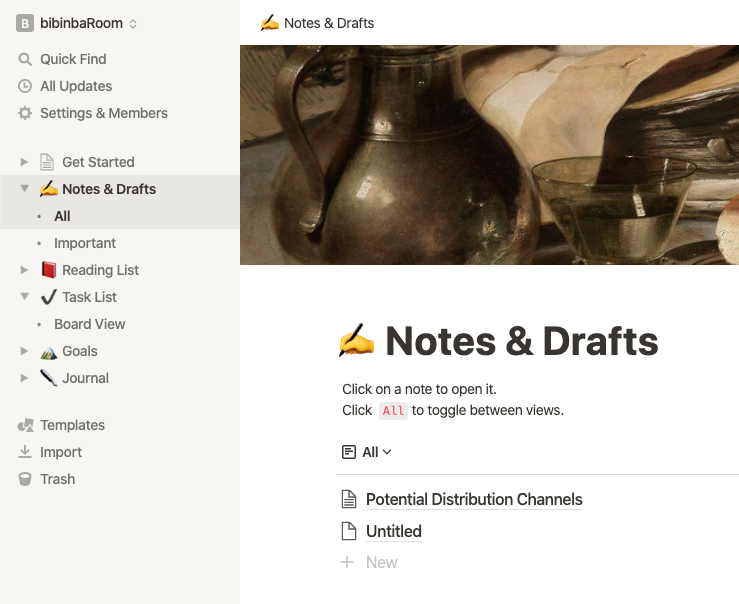Click the cover image of the page
Image resolution: width=739 pixels, height=604 pixels.
(489, 155)
